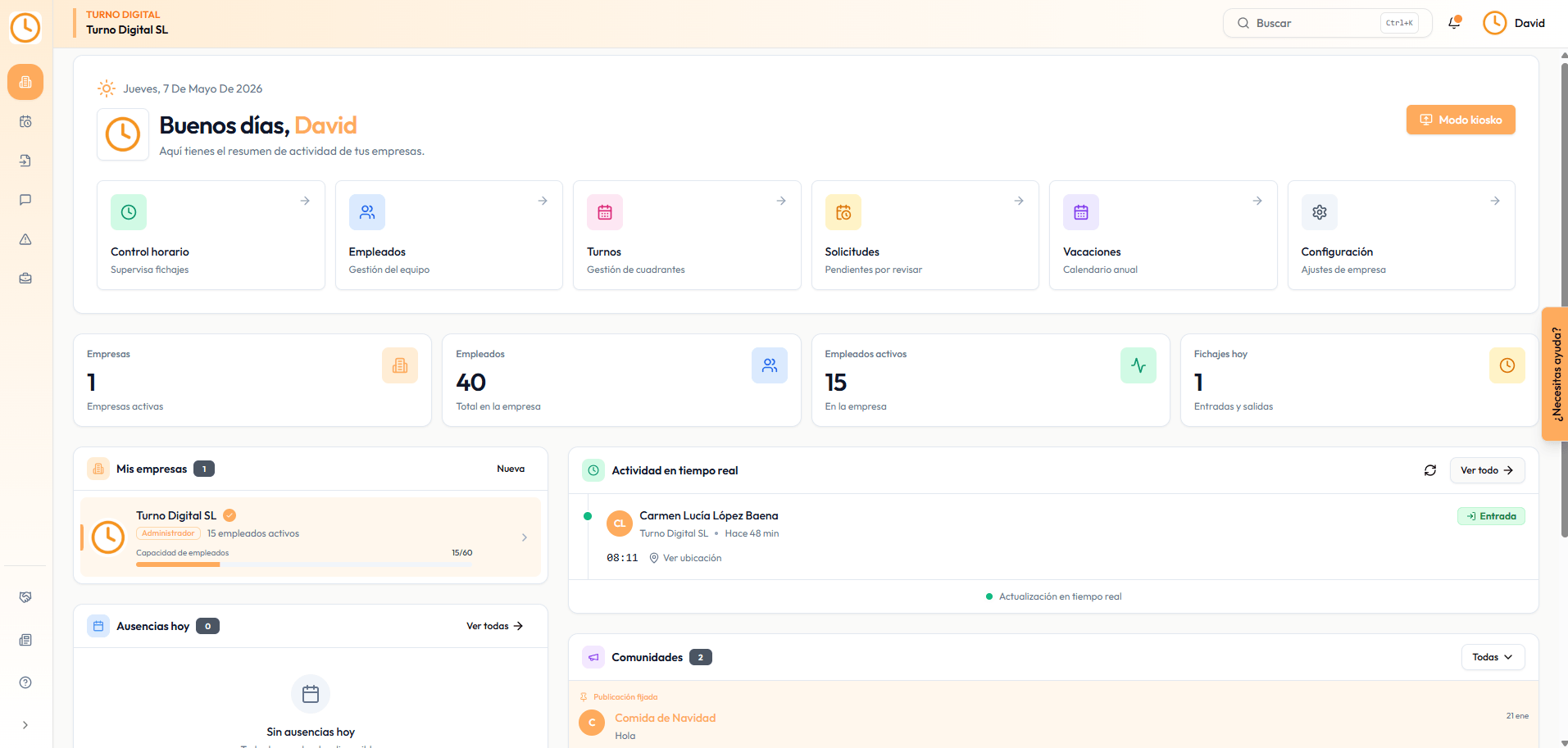The image size is (1568, 748).
Task: Expand the Turno Digital SL company row chevron
Action: click(525, 537)
